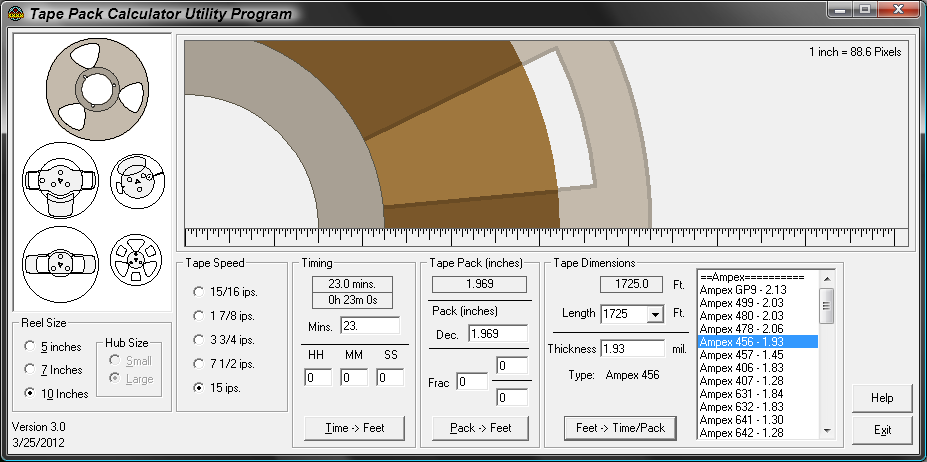Select the 15/16 ips tape speed

(x=225, y=292)
